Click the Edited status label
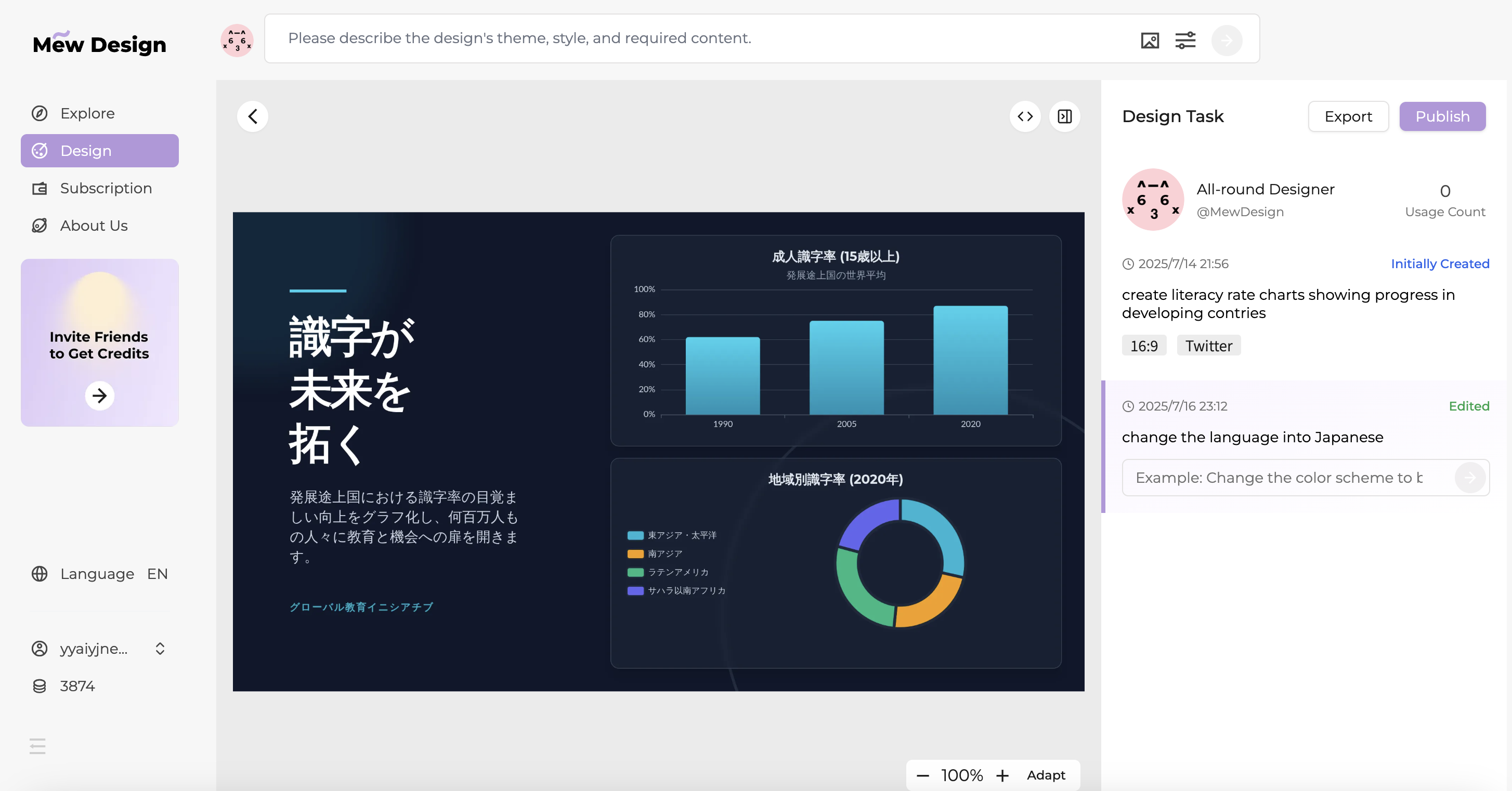This screenshot has width=1512, height=791. point(1468,406)
